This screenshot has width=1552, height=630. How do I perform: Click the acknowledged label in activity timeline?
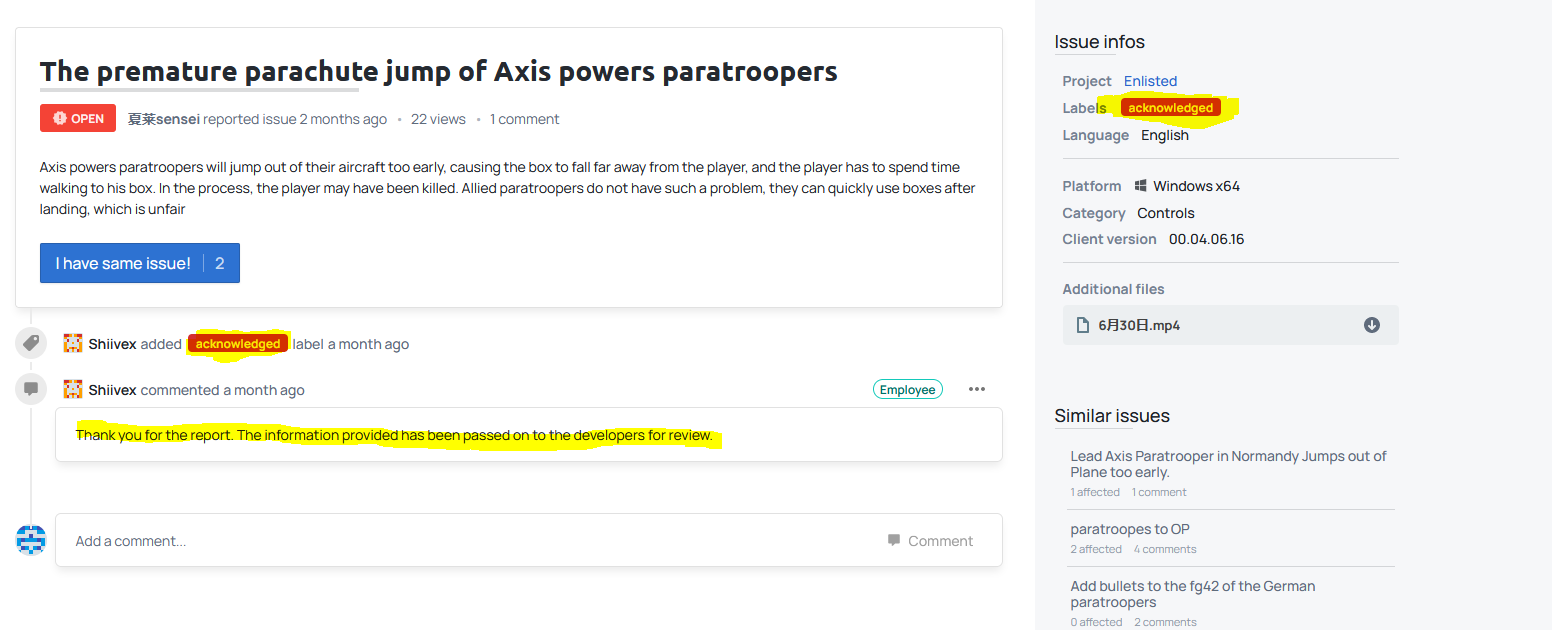(x=238, y=344)
